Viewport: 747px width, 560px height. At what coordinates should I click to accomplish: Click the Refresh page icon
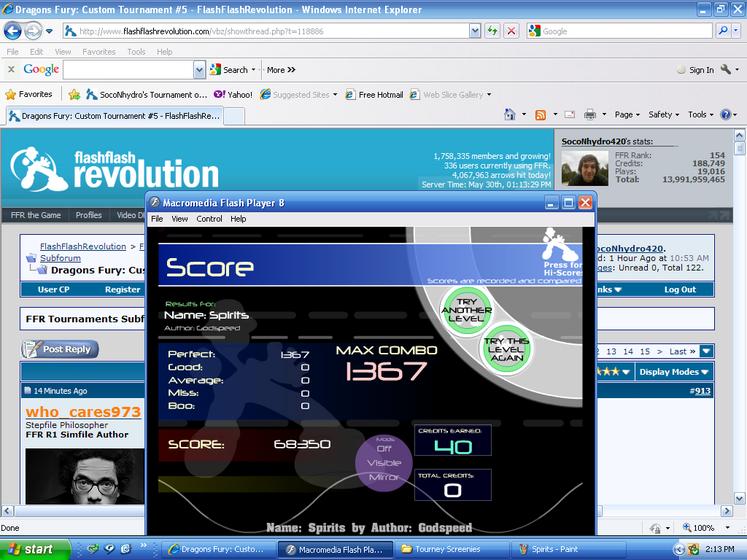(492, 31)
